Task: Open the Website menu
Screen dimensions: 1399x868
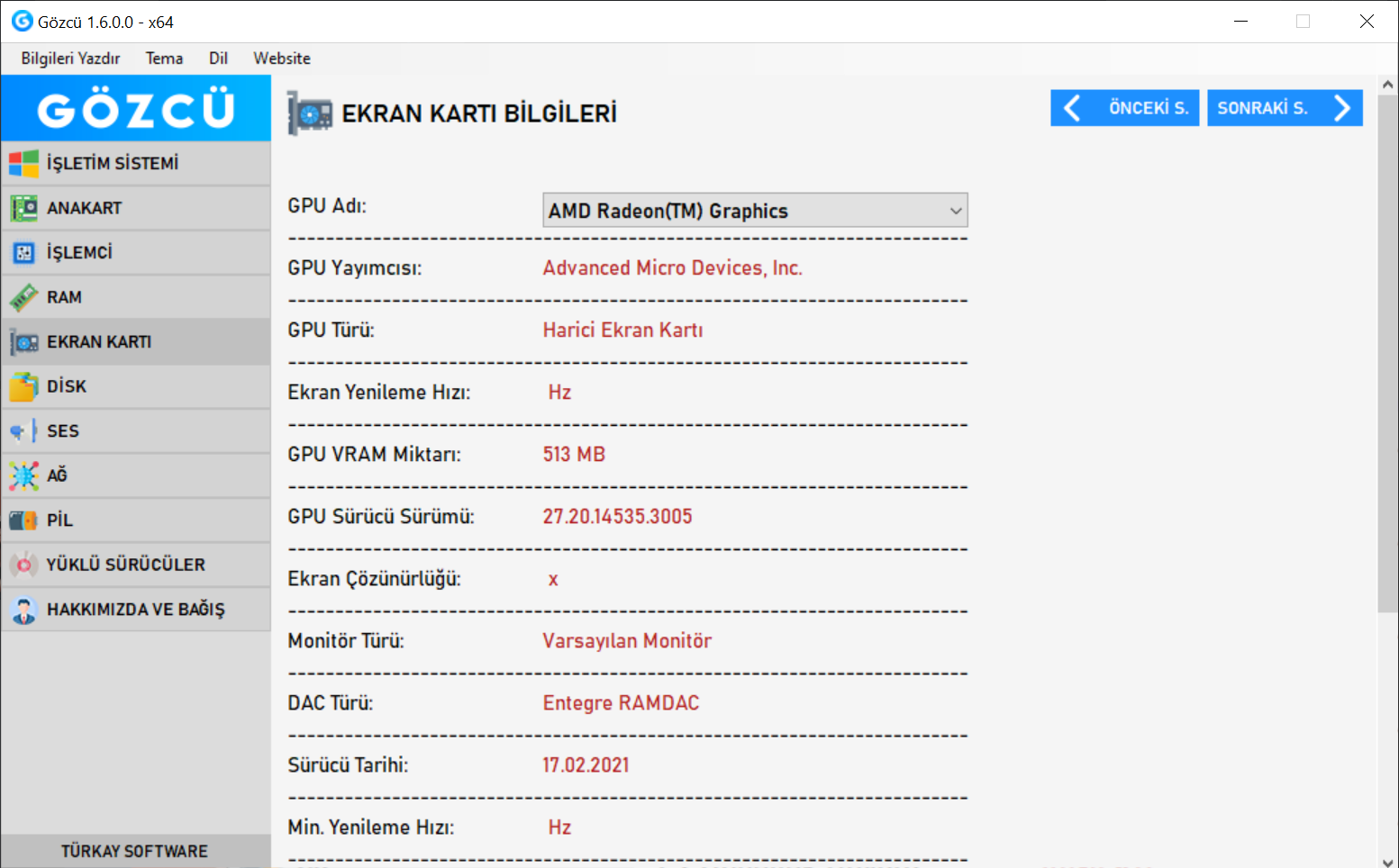Action: (x=282, y=59)
